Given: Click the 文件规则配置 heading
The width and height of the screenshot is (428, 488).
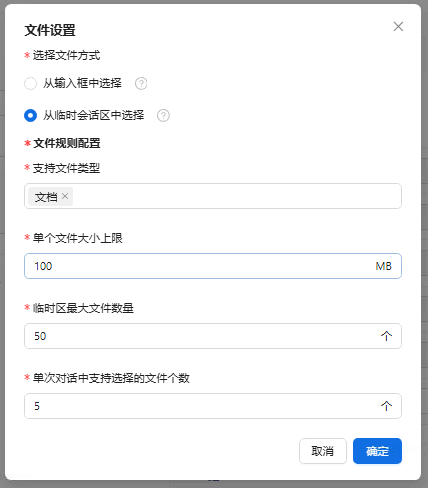Looking at the screenshot, I should [x=67, y=143].
